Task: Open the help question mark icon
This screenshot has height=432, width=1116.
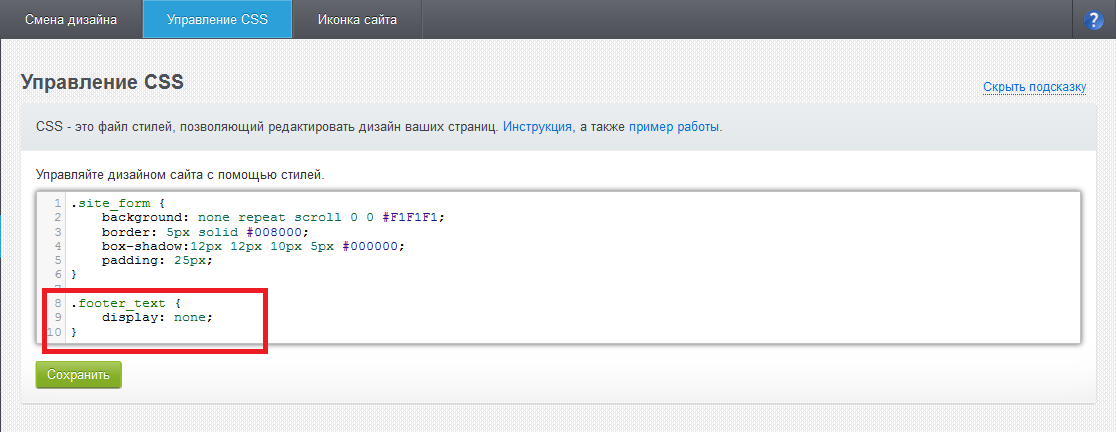Action: tap(1092, 20)
